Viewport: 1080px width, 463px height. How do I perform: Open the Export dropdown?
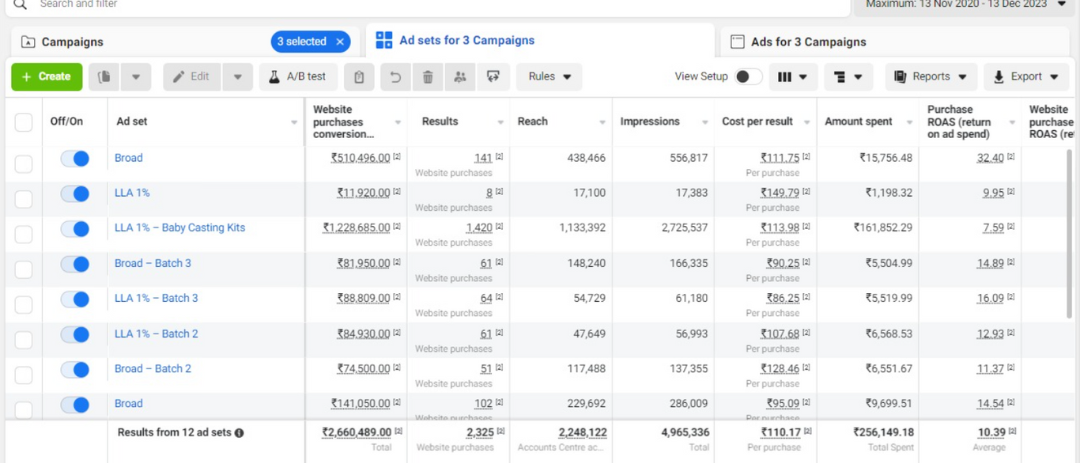pyautogui.click(x=1026, y=77)
